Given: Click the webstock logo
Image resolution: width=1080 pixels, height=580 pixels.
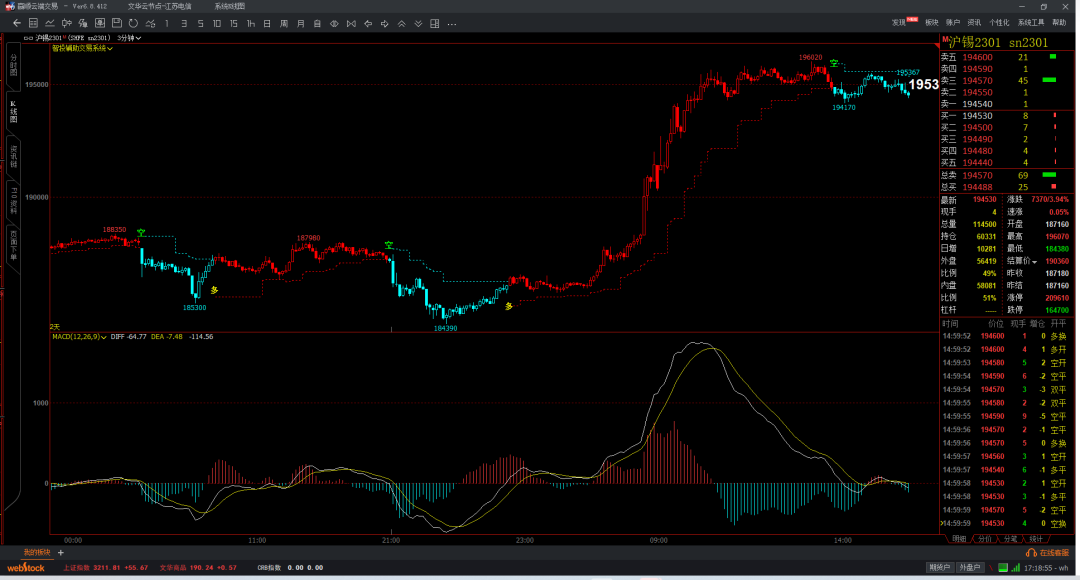Looking at the screenshot, I should [x=25, y=568].
